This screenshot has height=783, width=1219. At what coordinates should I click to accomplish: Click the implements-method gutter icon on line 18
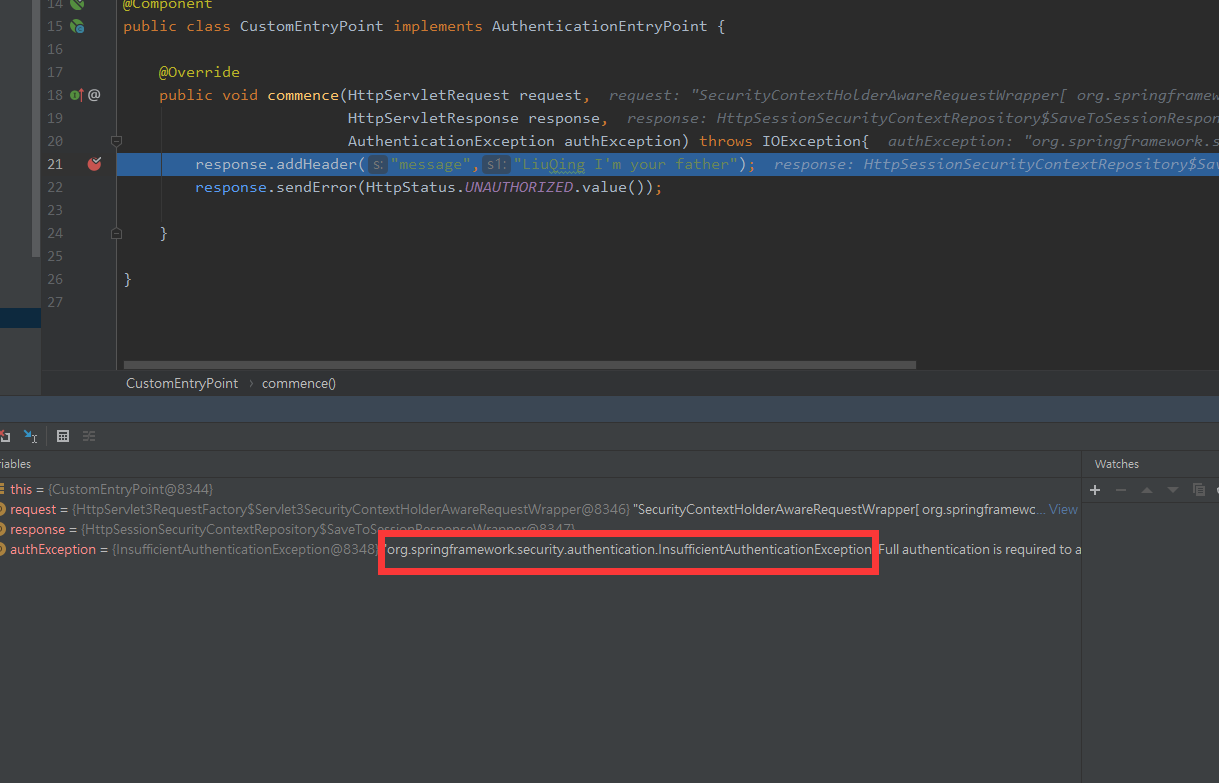click(77, 95)
